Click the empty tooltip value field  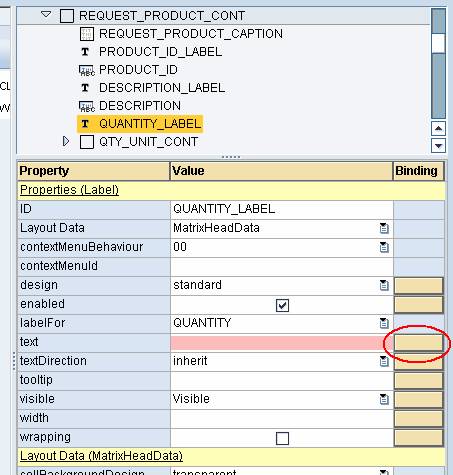click(x=282, y=381)
